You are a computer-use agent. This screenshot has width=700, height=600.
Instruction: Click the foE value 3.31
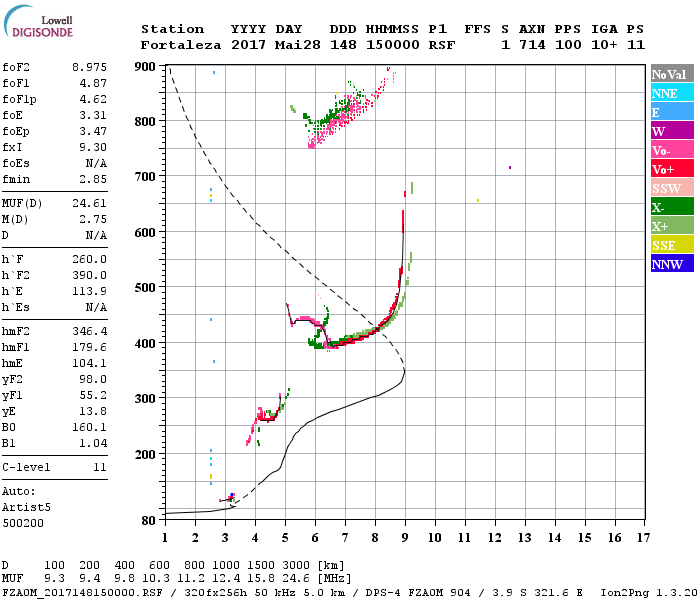93,115
